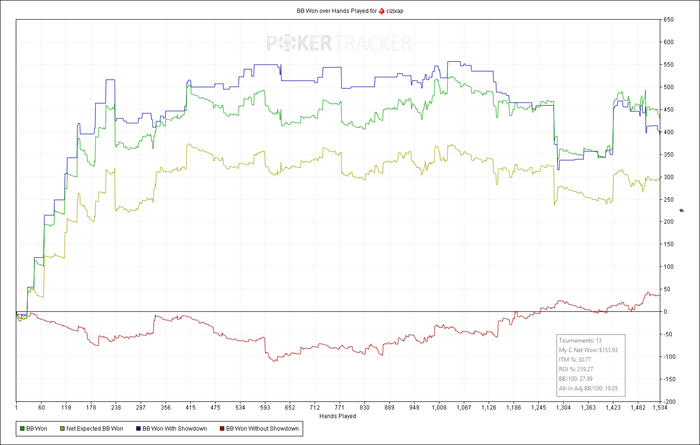700x445 pixels.
Task: Click x-axis tick label '238'
Action: [116, 408]
